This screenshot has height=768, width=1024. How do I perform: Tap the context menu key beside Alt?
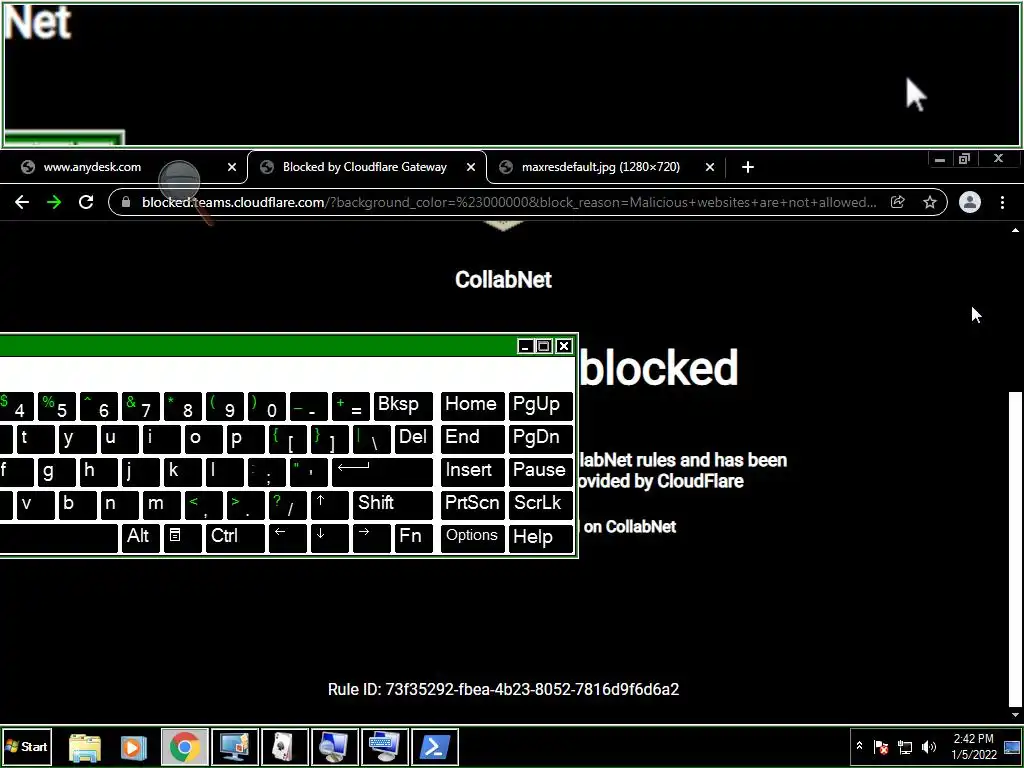coord(182,538)
